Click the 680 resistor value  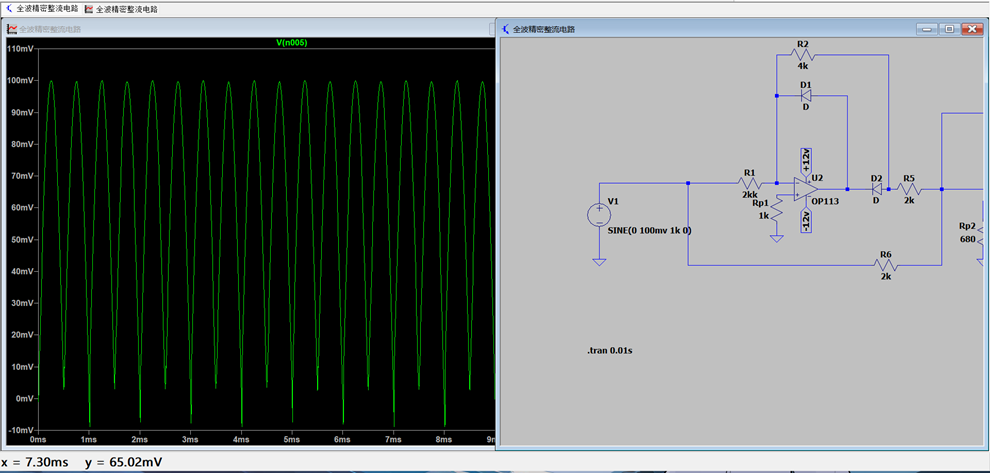(x=968, y=239)
